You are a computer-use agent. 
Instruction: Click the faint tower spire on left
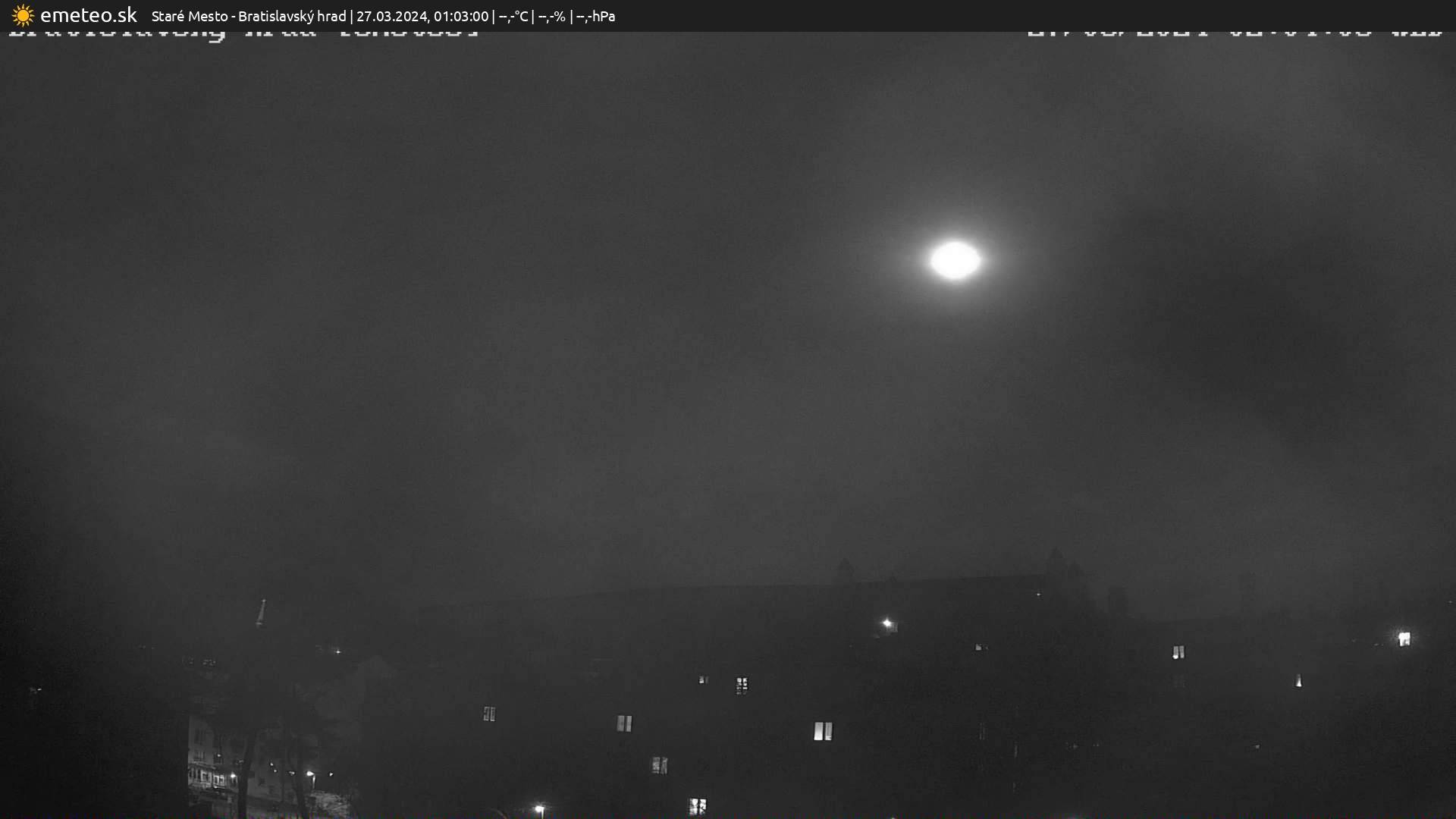tap(262, 611)
